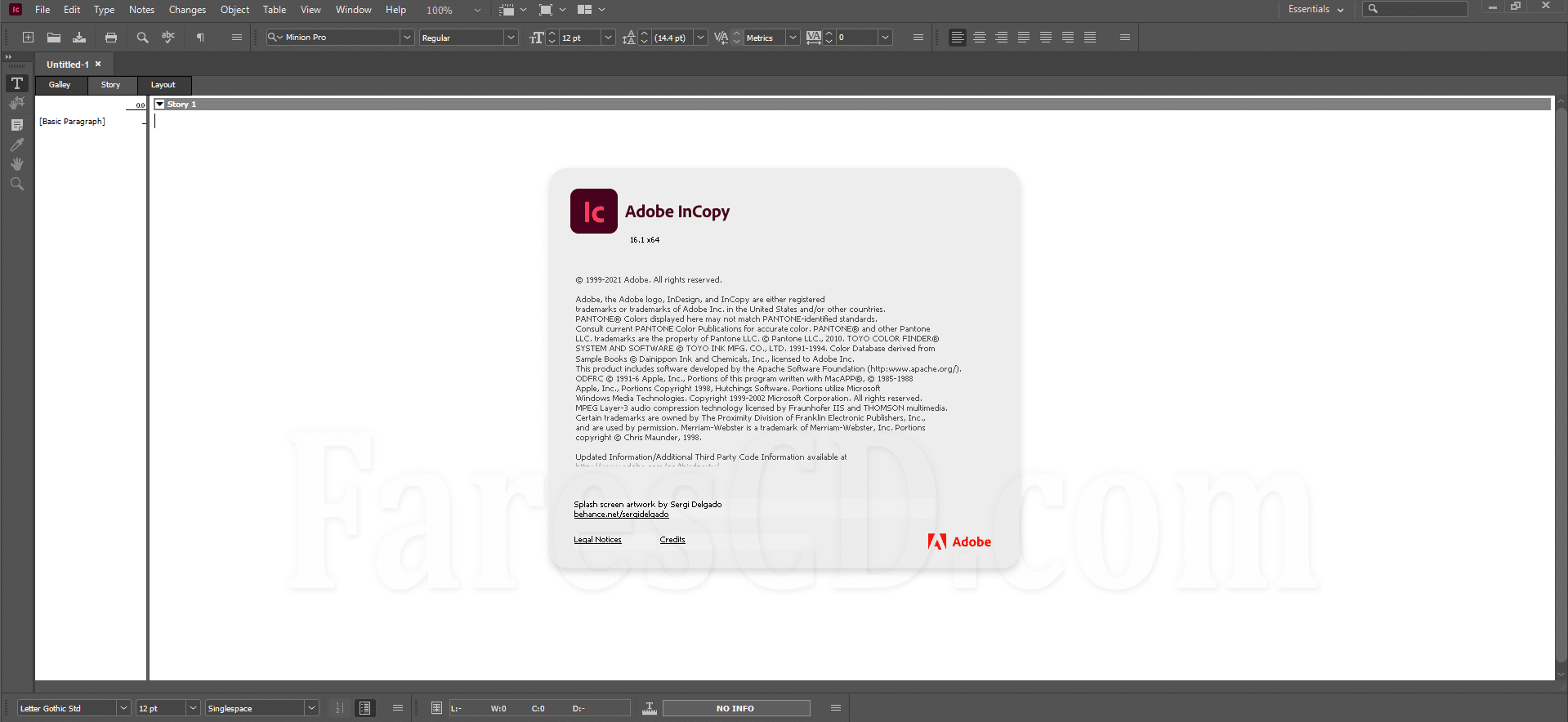Image resolution: width=1568 pixels, height=722 pixels.
Task: Open the 14.4 pt leading dropdown
Action: [x=701, y=38]
